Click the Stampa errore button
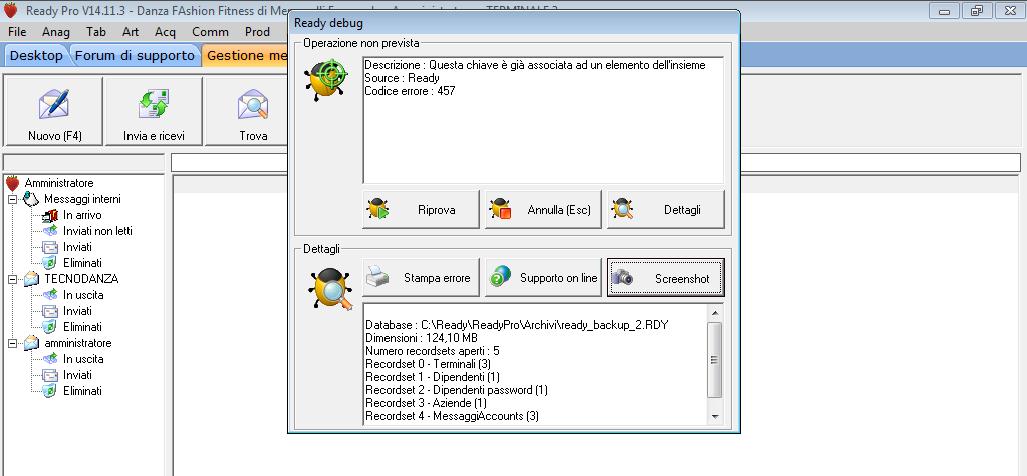Screen dimensions: 1027x476 tap(421, 278)
